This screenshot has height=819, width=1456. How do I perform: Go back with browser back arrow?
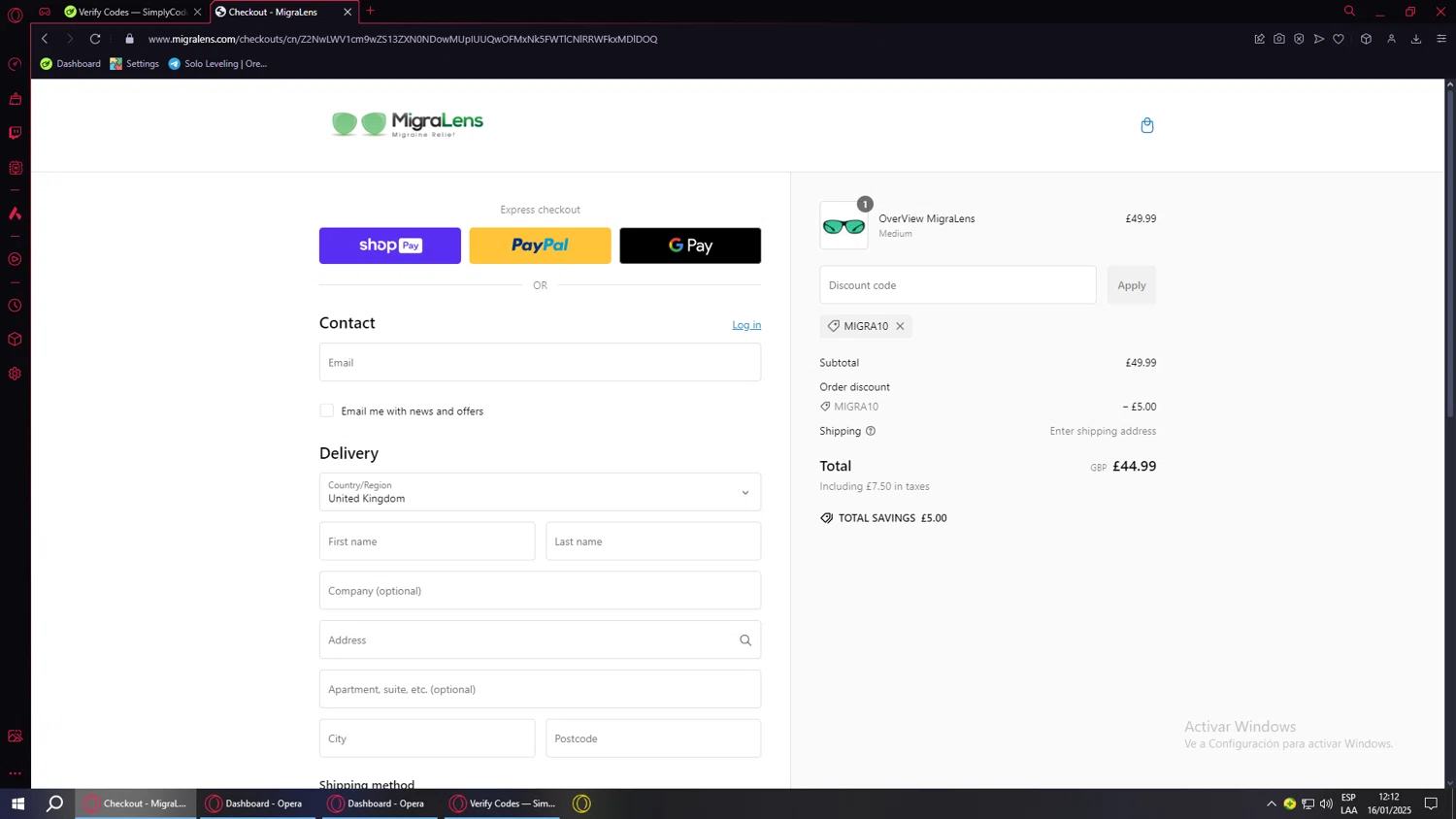(45, 39)
